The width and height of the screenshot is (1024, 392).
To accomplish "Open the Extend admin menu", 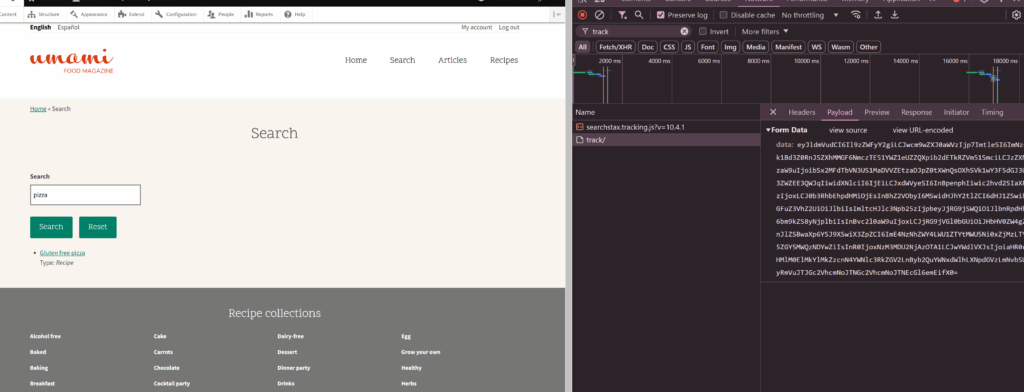I will pyautogui.click(x=131, y=14).
